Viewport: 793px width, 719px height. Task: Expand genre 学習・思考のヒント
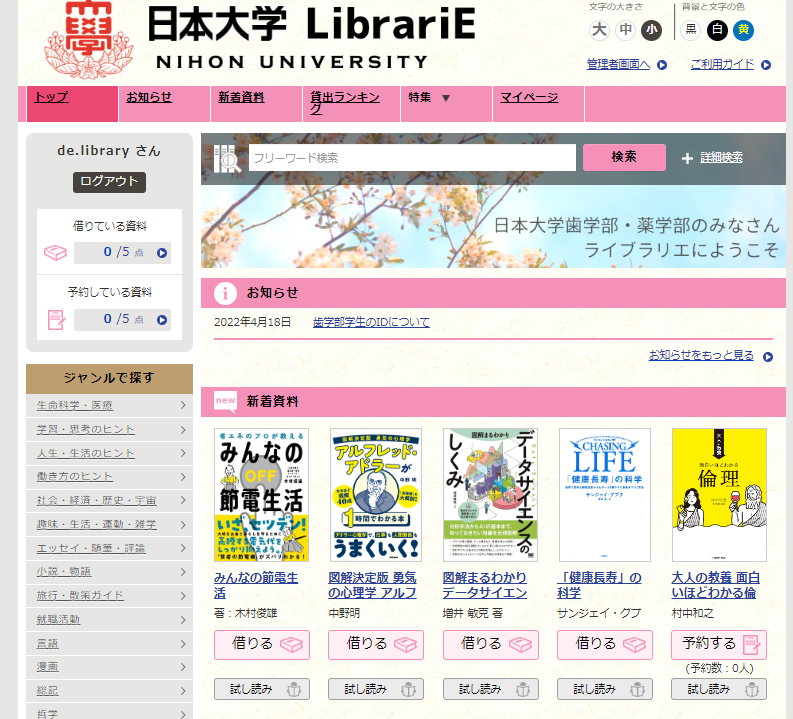point(109,430)
